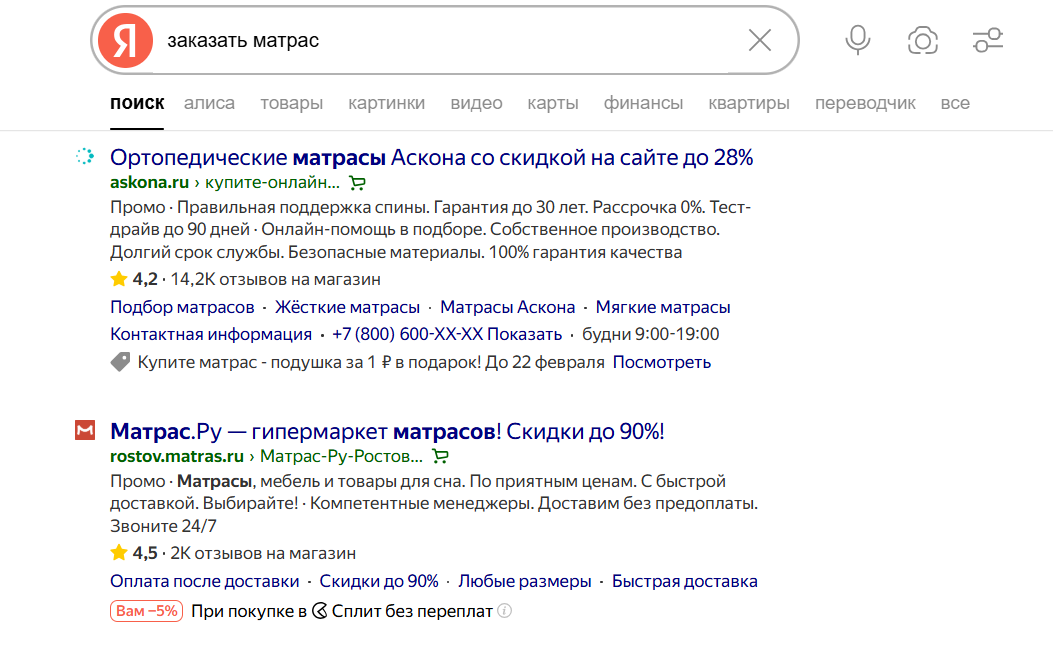Click the gift tag icon in the Askona promo

[118, 363]
